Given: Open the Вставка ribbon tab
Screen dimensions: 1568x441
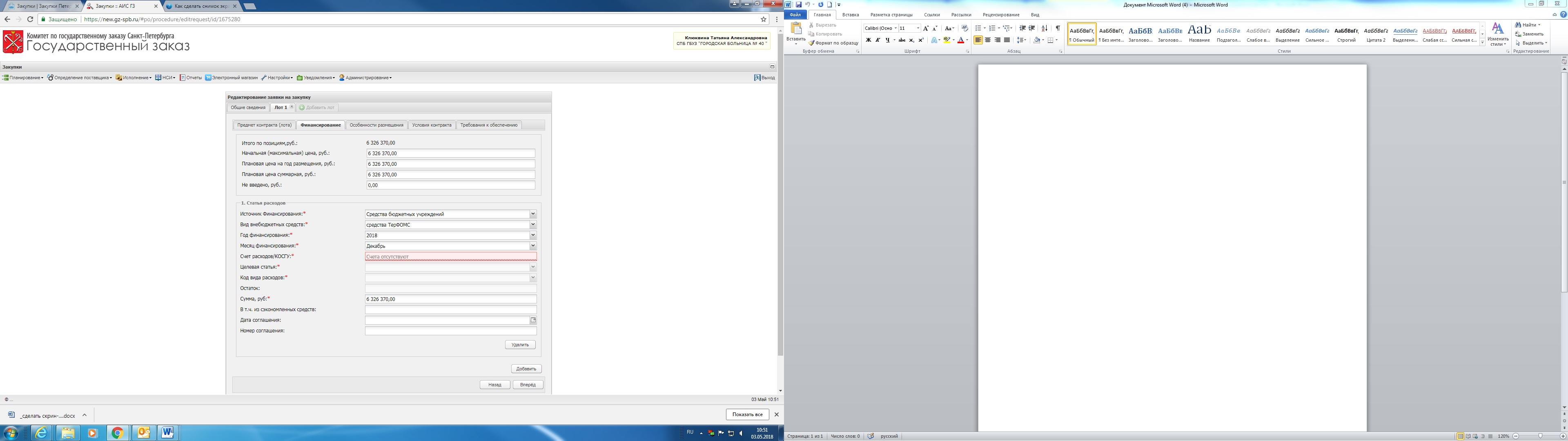Looking at the screenshot, I should click(850, 15).
